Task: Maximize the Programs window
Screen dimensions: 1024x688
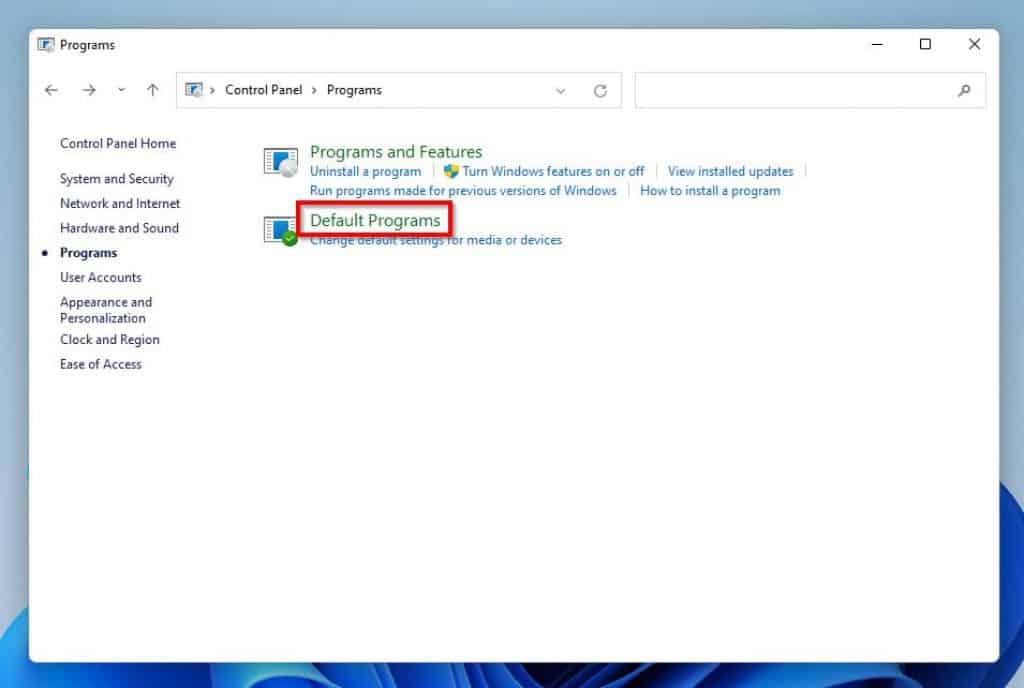Action: point(925,44)
